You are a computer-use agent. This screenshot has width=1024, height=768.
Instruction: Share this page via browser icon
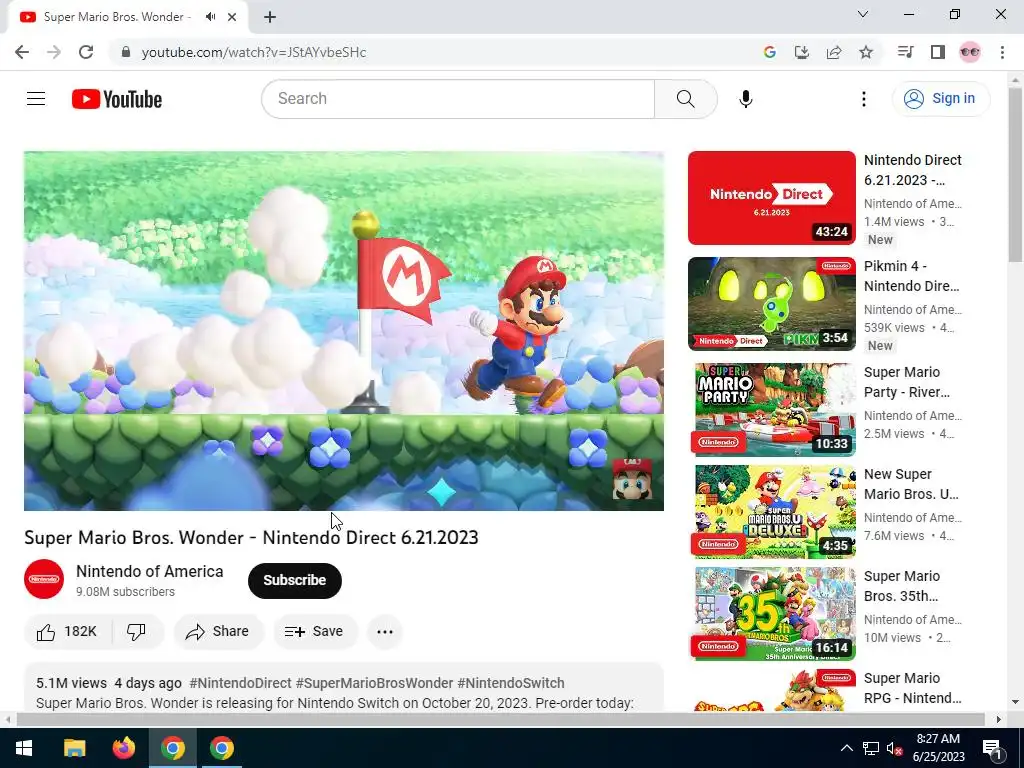tap(833, 52)
